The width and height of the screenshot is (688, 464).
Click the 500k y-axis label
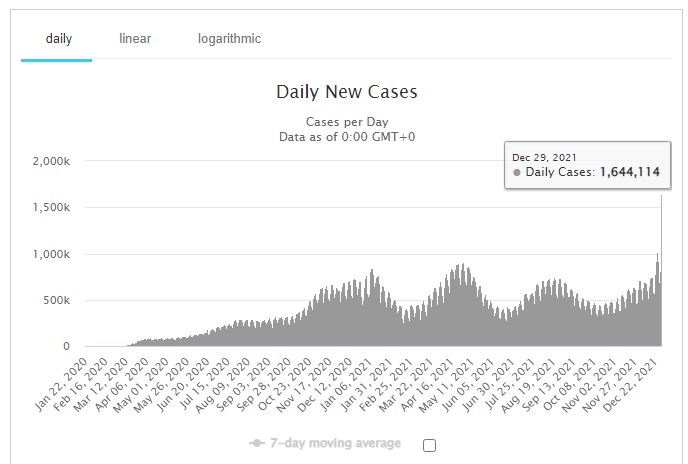tap(54, 300)
